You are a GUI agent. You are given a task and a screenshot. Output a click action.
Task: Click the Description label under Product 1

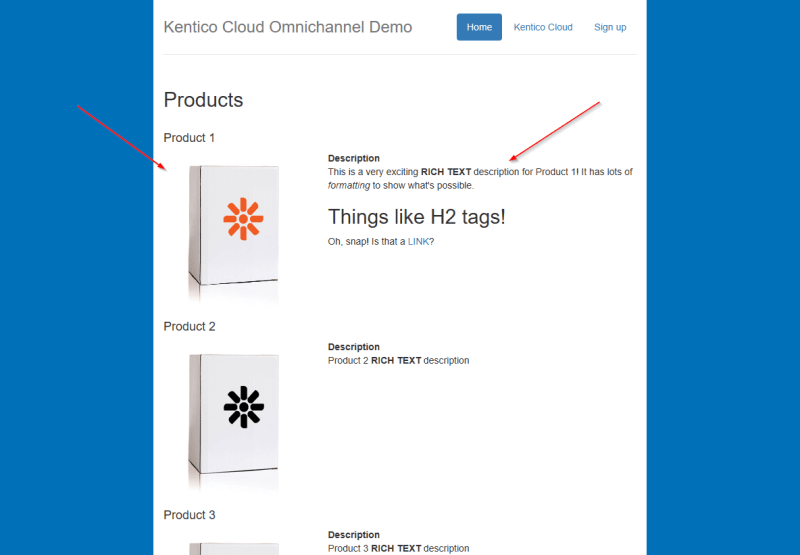coord(354,158)
